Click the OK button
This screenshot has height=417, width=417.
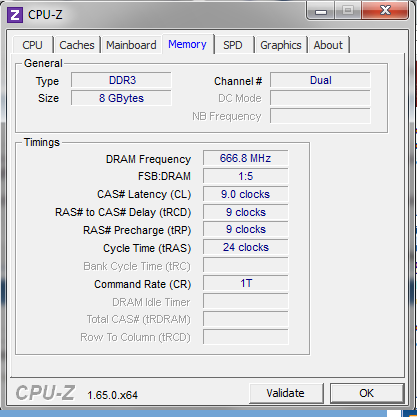(x=367, y=393)
